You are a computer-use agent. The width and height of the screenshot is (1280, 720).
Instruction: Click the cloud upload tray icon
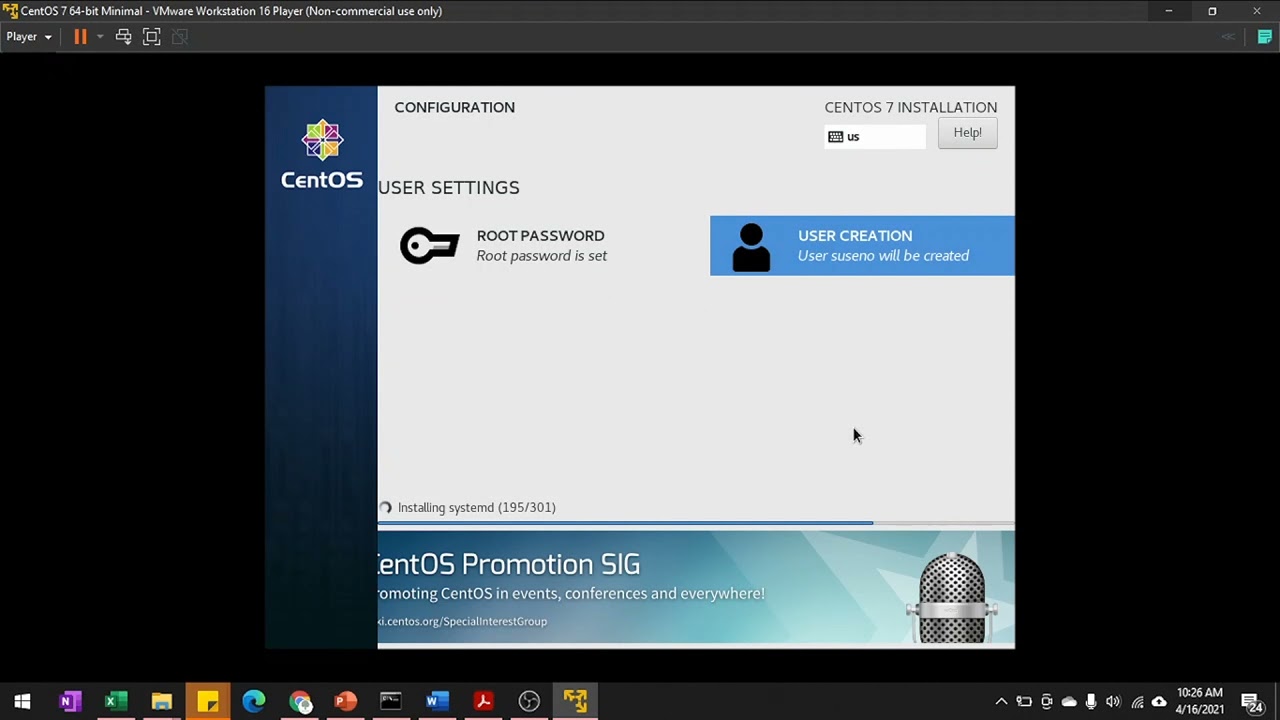pyautogui.click(x=1159, y=701)
